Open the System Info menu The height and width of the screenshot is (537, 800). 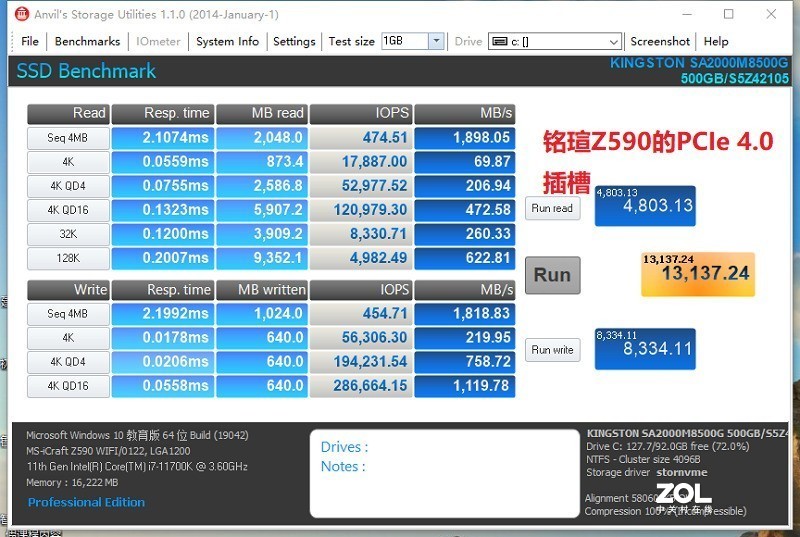tap(228, 41)
